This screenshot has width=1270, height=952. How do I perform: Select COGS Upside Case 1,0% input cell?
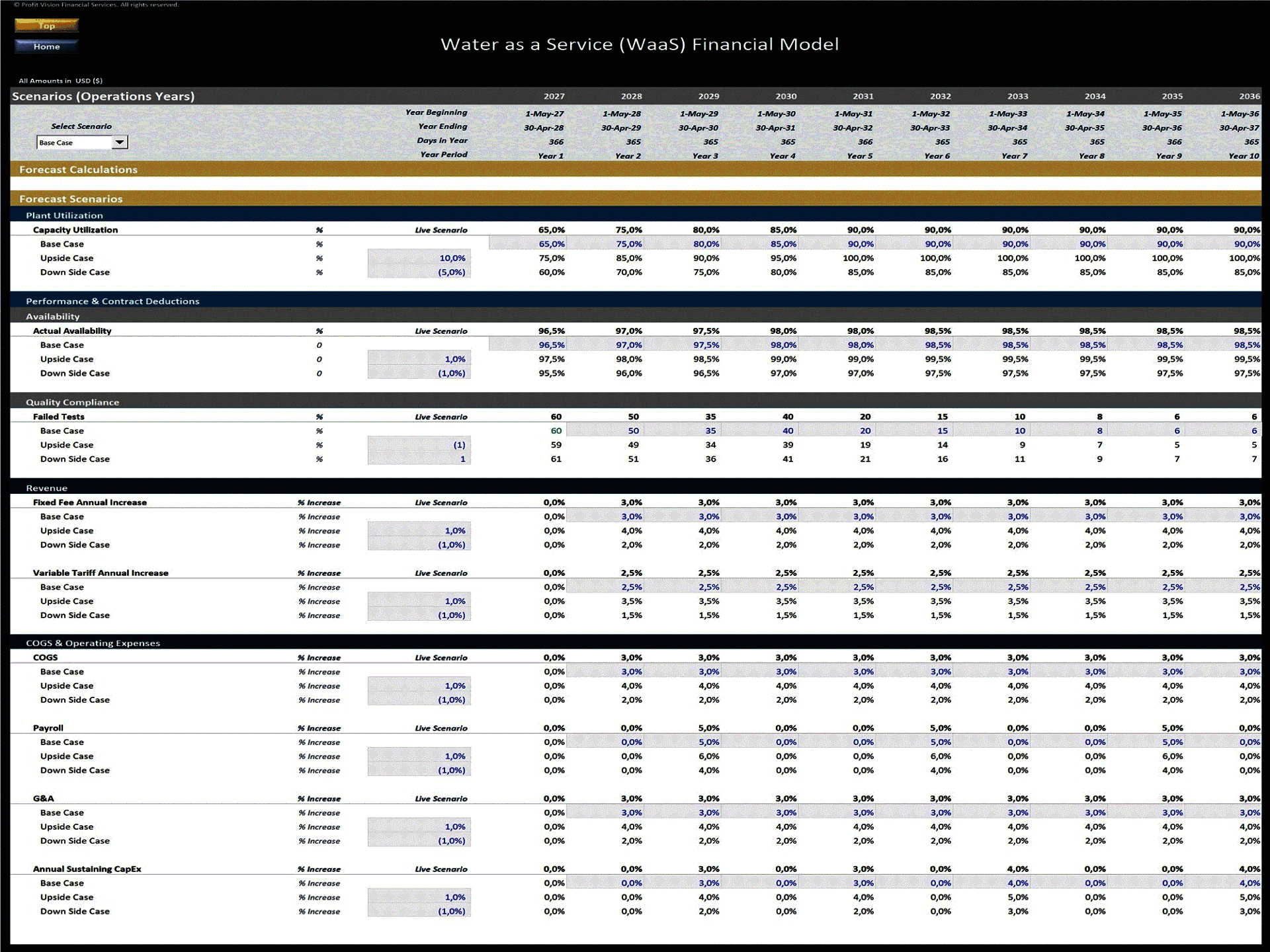(419, 686)
